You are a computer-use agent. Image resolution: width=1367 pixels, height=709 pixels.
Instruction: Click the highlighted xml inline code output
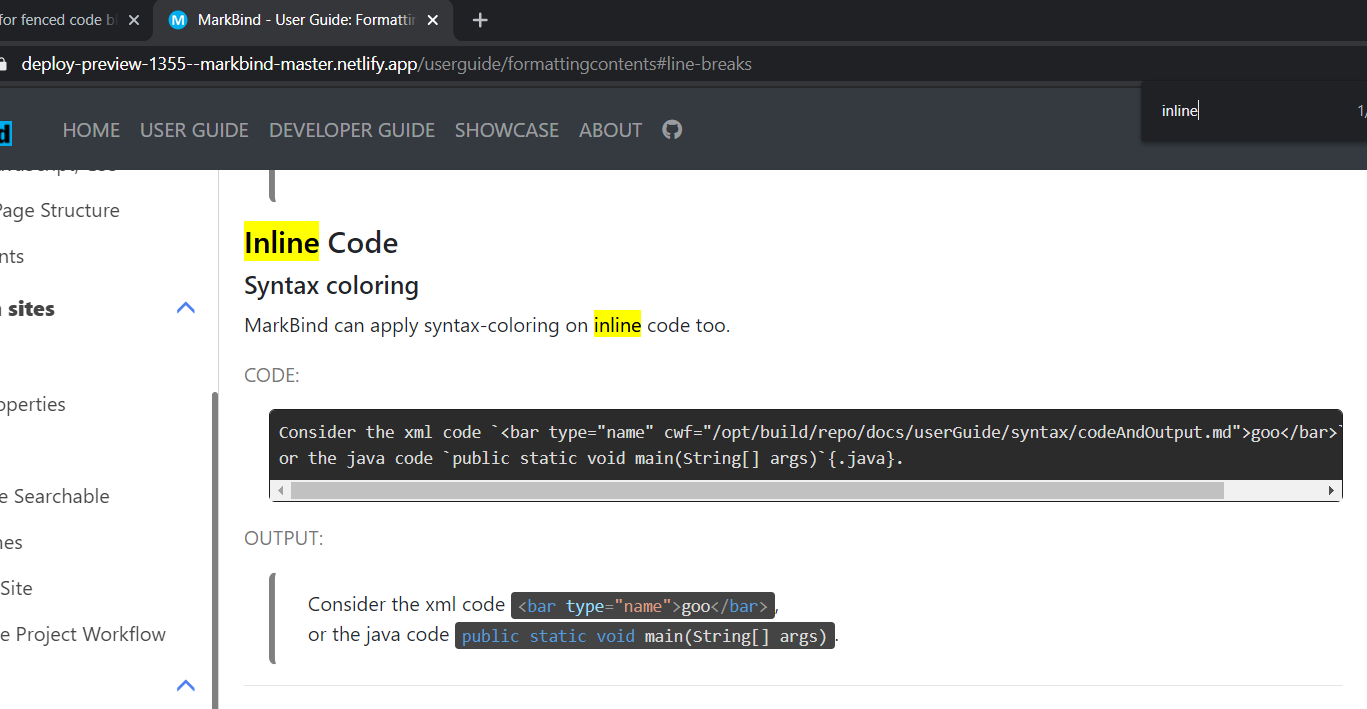click(x=643, y=606)
